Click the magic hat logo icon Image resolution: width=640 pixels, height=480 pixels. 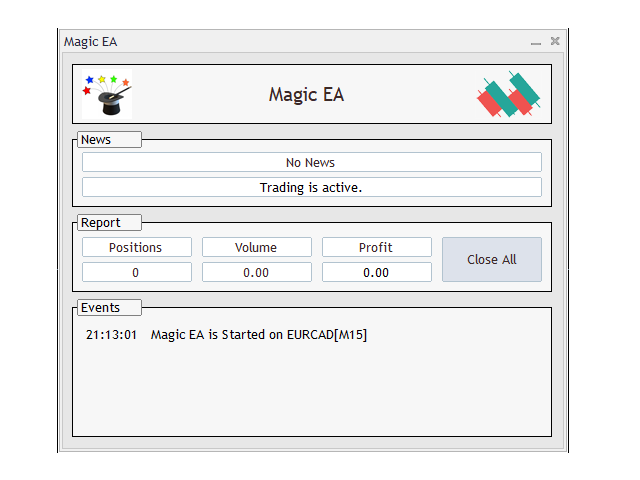[107, 94]
